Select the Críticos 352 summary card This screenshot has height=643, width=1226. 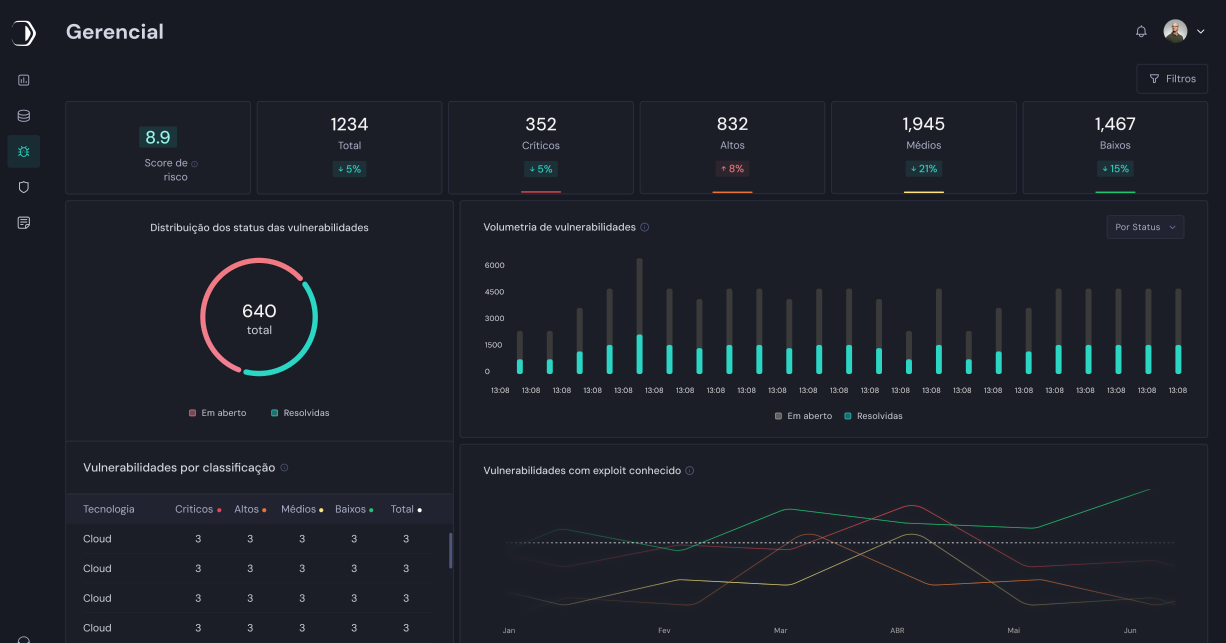540,147
